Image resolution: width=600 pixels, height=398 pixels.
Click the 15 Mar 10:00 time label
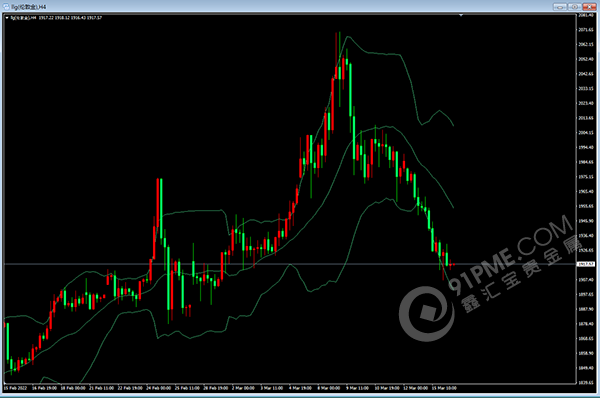pos(444,388)
